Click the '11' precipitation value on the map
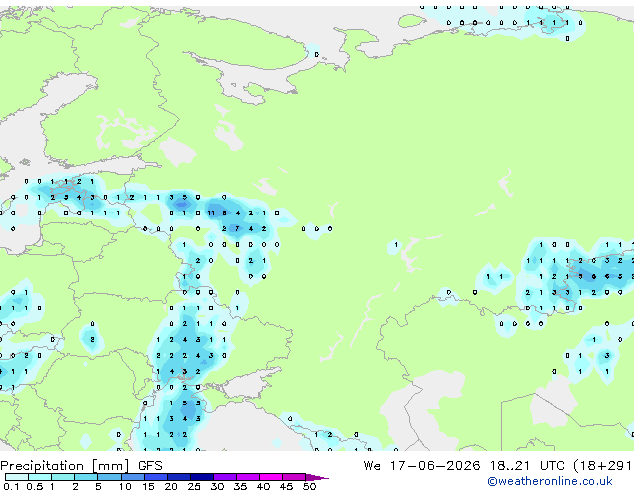The height and width of the screenshot is (490, 634). pyautogui.click(x=211, y=213)
